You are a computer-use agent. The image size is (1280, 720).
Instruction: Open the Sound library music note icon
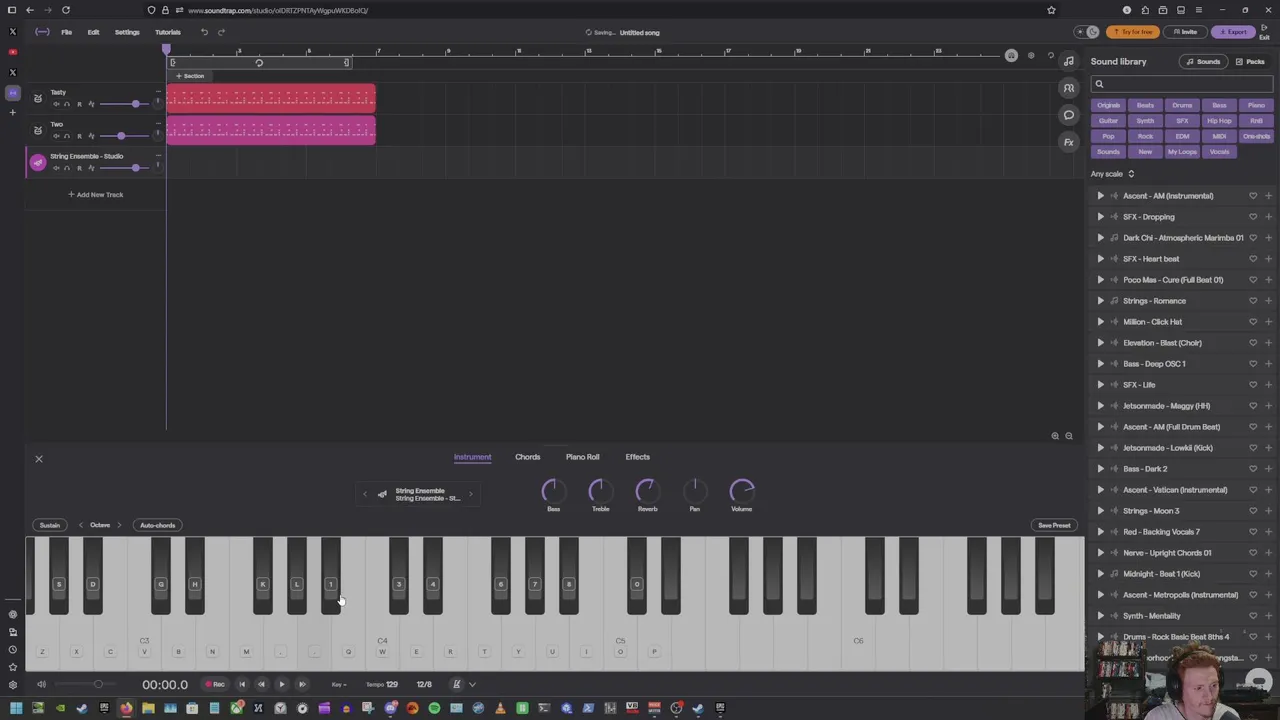1069,62
